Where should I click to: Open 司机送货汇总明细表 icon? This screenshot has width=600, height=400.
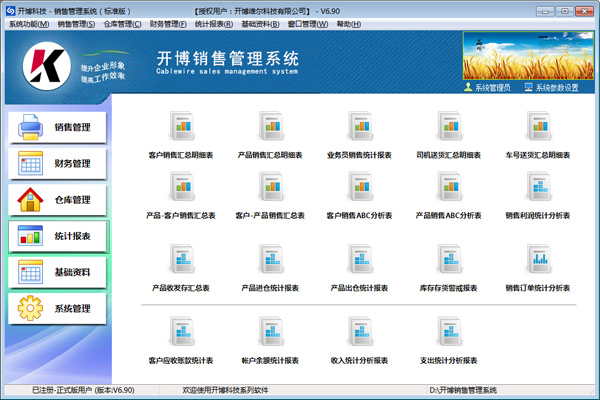pyautogui.click(x=450, y=126)
